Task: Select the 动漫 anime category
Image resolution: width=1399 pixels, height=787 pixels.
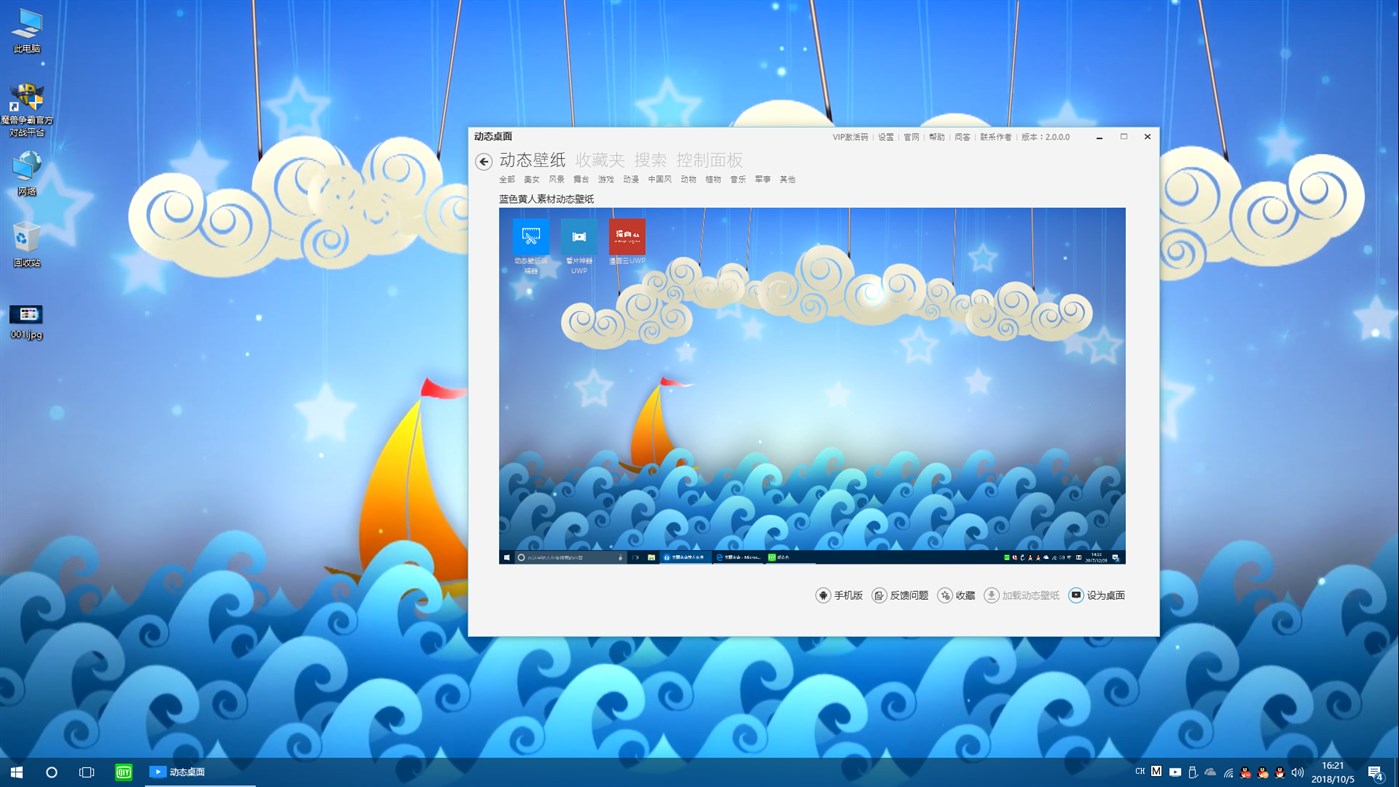Action: [x=631, y=179]
